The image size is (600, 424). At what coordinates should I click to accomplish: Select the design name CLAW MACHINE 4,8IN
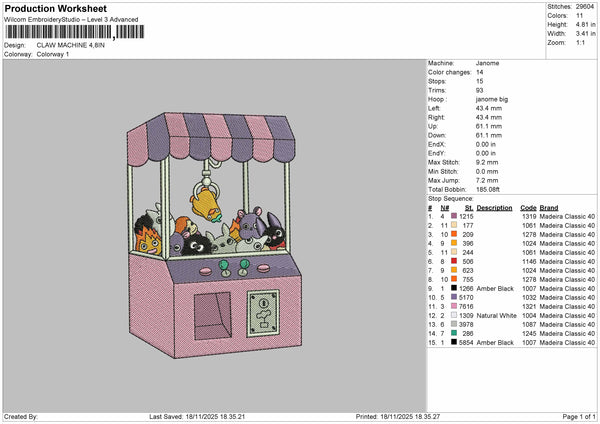tap(70, 45)
